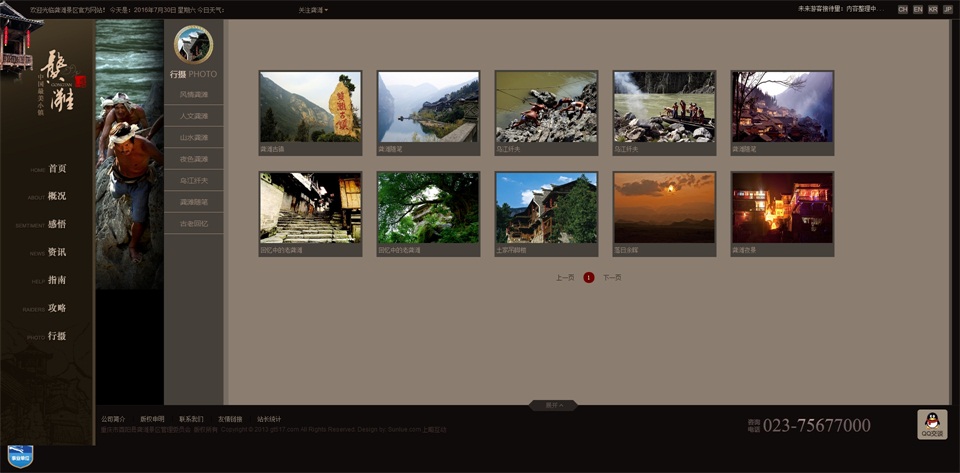Screen dimensions: 960x473
Task: Go to 首页 HOME in sidebar
Action: [57, 169]
